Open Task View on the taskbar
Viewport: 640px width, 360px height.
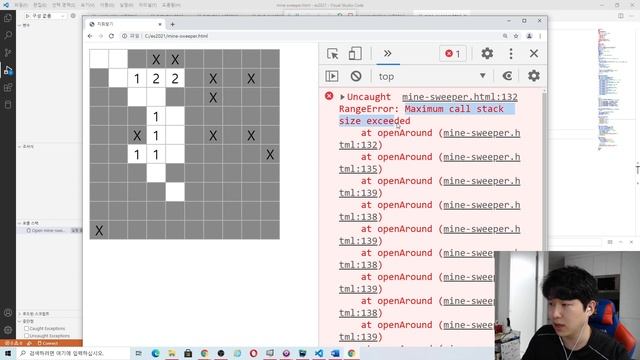point(139,353)
